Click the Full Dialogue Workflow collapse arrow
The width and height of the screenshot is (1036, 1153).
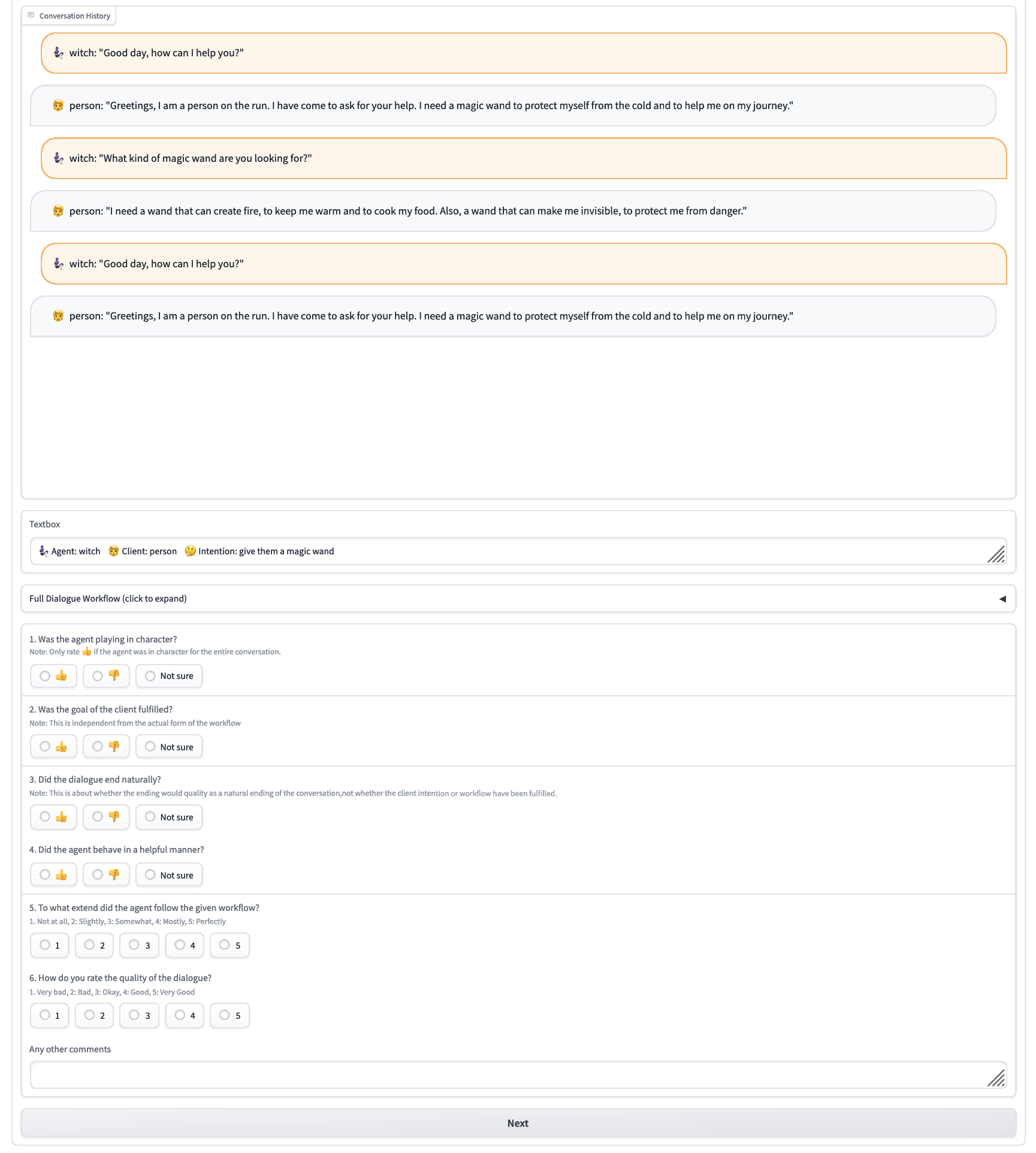point(1002,599)
